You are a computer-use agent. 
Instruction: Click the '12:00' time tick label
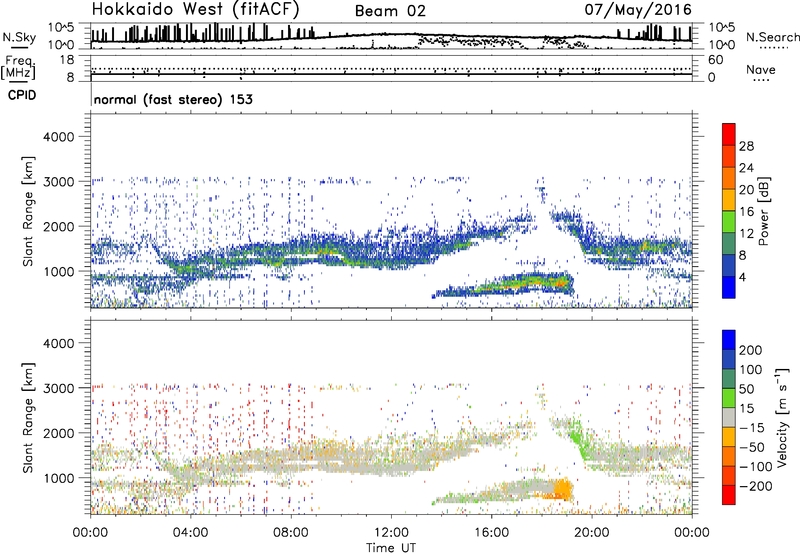[391, 533]
